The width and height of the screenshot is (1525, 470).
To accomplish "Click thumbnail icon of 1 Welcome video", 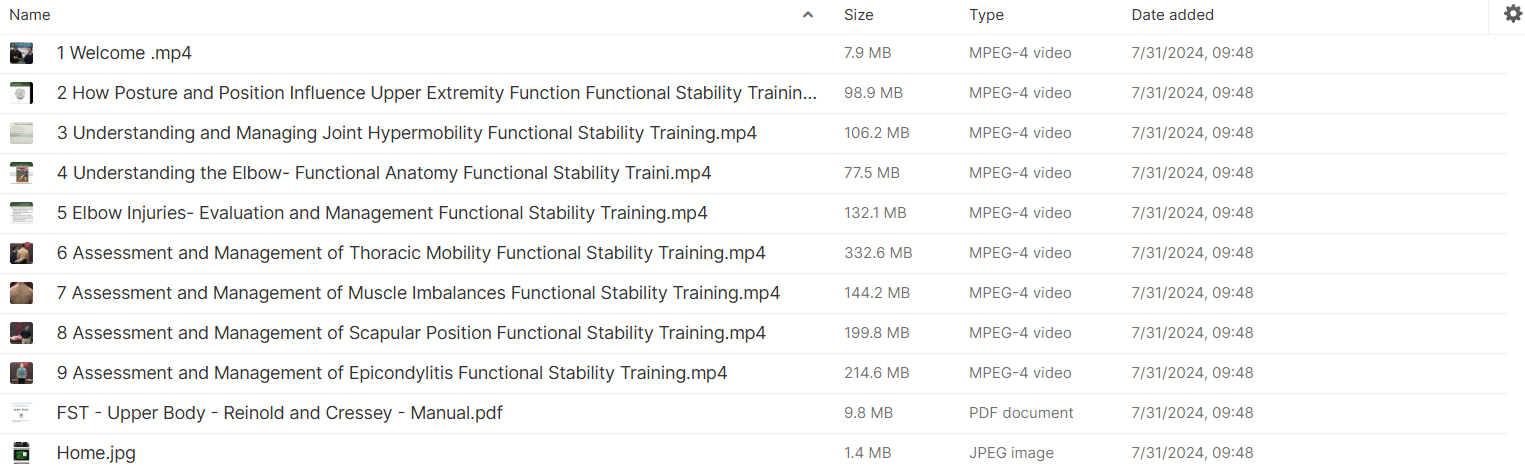I will pyautogui.click(x=21, y=53).
